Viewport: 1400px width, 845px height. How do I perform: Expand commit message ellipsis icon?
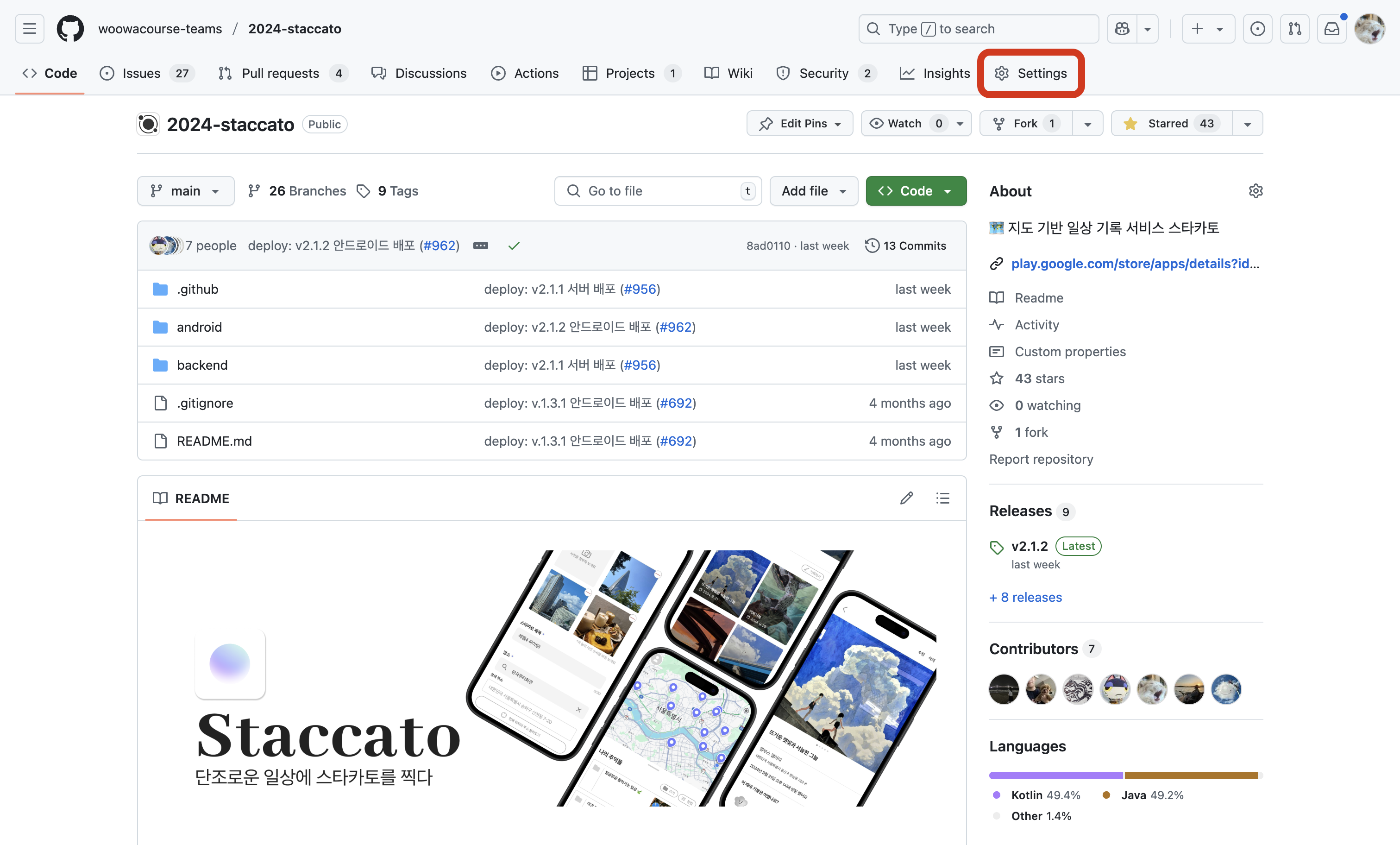pyautogui.click(x=480, y=246)
